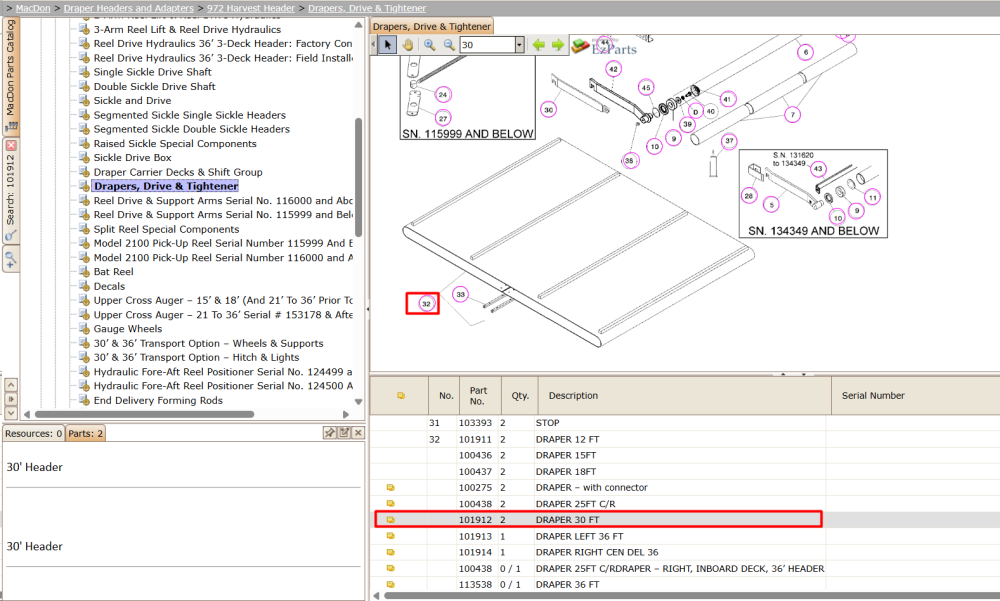Click note icon on 100438 DRAPER 25FT C/R row
1000x601 pixels.
[x=390, y=503]
